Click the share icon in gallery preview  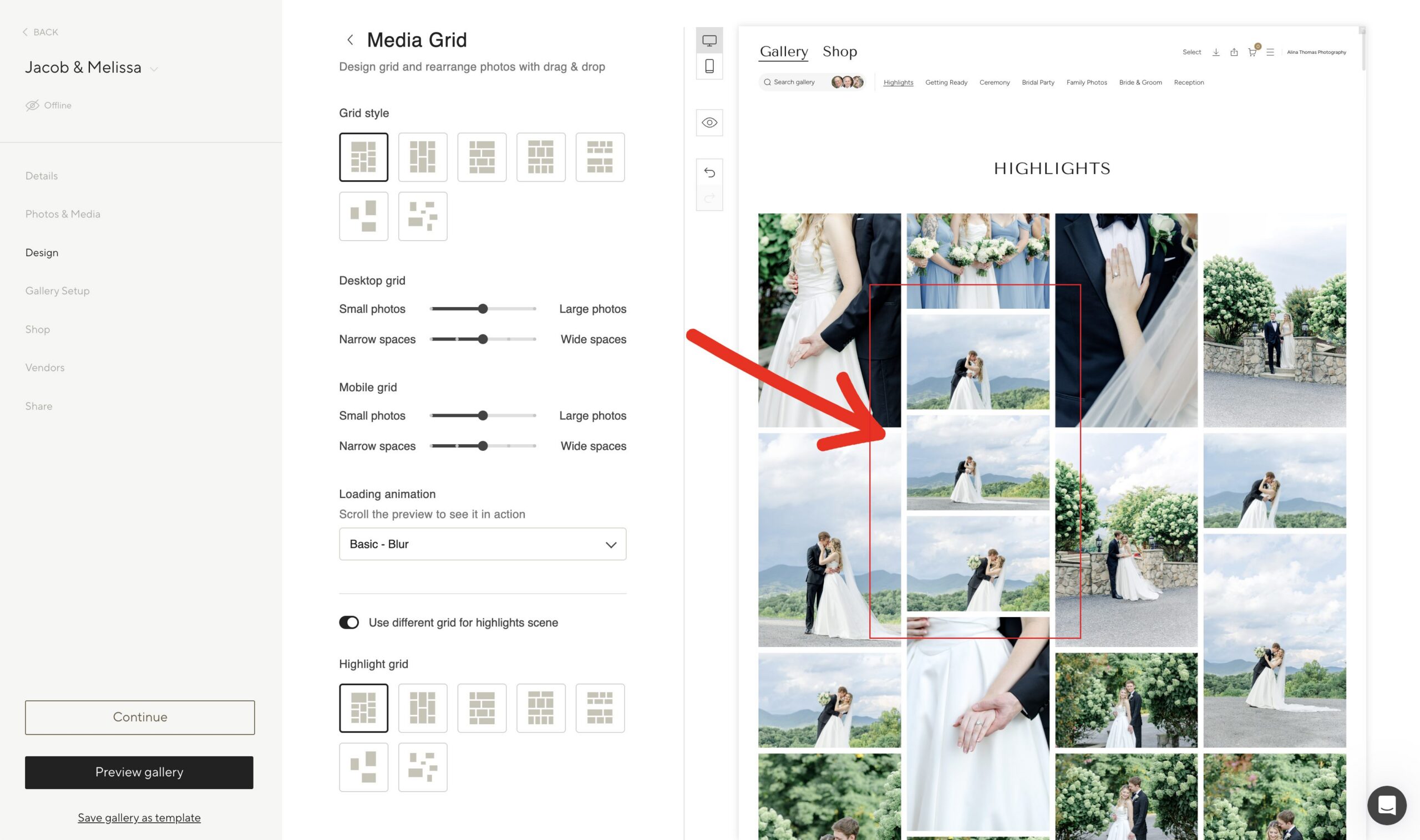coord(1234,52)
